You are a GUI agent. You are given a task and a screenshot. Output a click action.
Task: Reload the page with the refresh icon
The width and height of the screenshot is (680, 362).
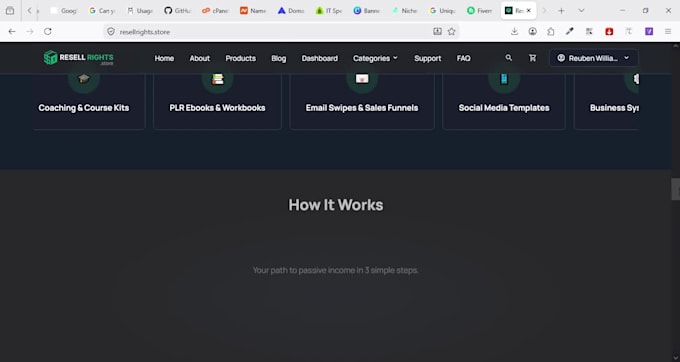[48, 31]
